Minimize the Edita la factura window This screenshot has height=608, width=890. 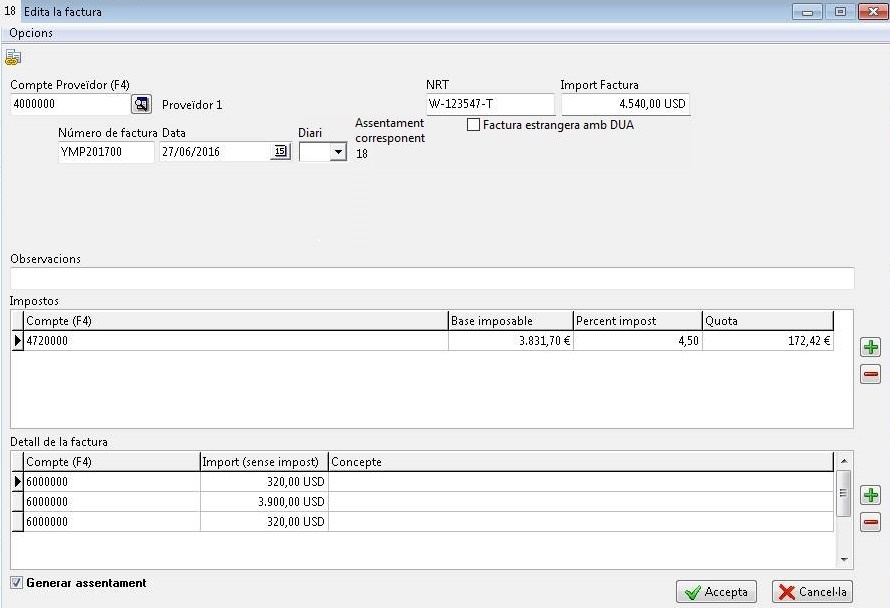pos(807,11)
